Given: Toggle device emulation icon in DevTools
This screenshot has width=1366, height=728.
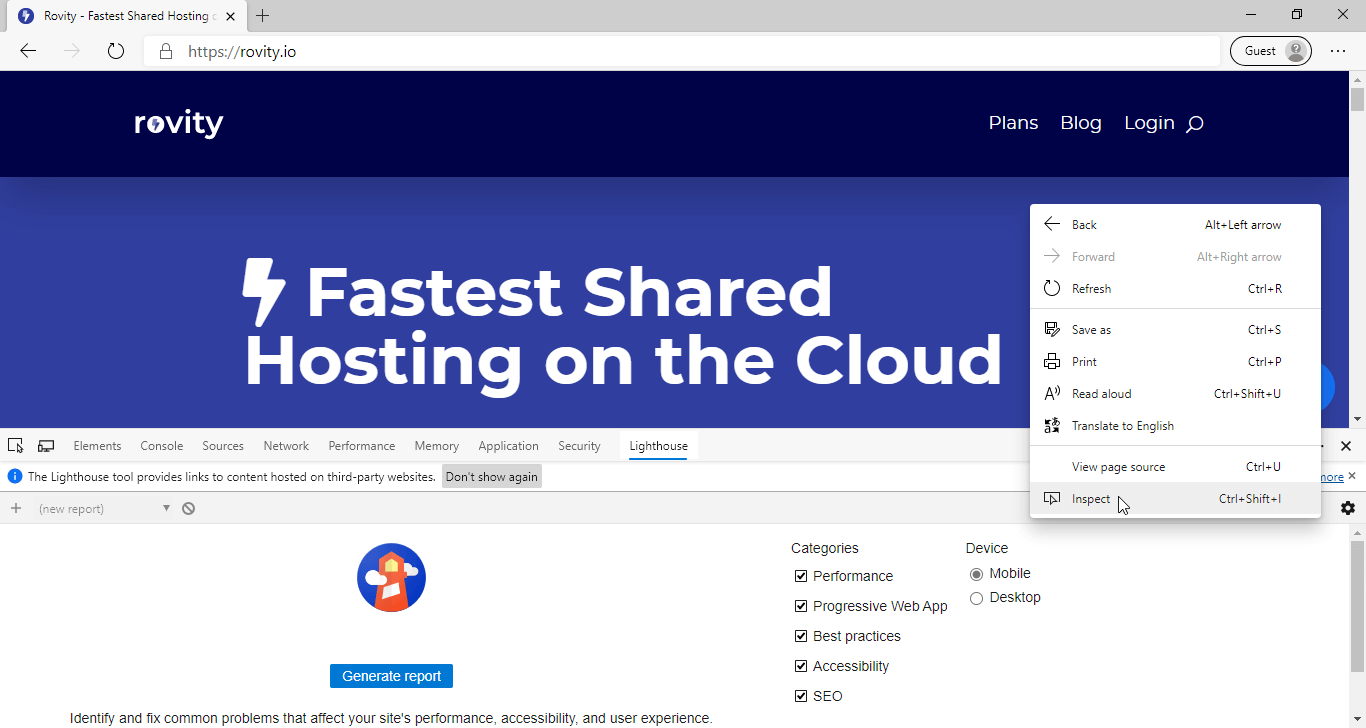Looking at the screenshot, I should point(46,446).
